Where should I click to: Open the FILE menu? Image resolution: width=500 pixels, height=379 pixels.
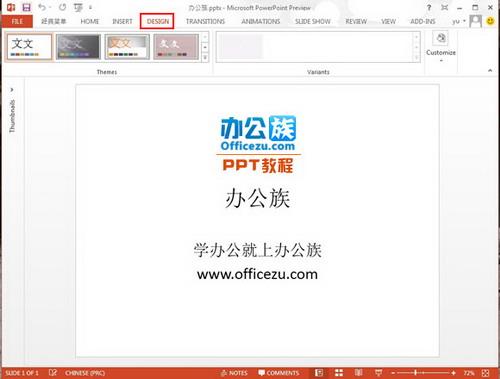click(17, 21)
